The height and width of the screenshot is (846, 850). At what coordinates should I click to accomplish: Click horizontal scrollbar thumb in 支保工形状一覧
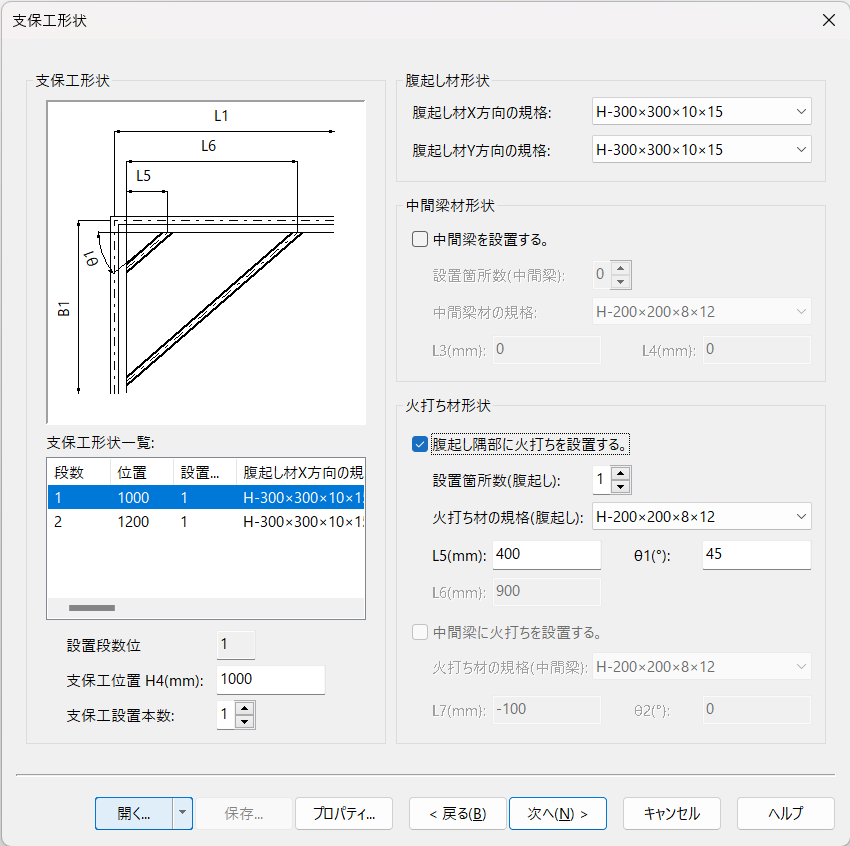click(x=92, y=608)
